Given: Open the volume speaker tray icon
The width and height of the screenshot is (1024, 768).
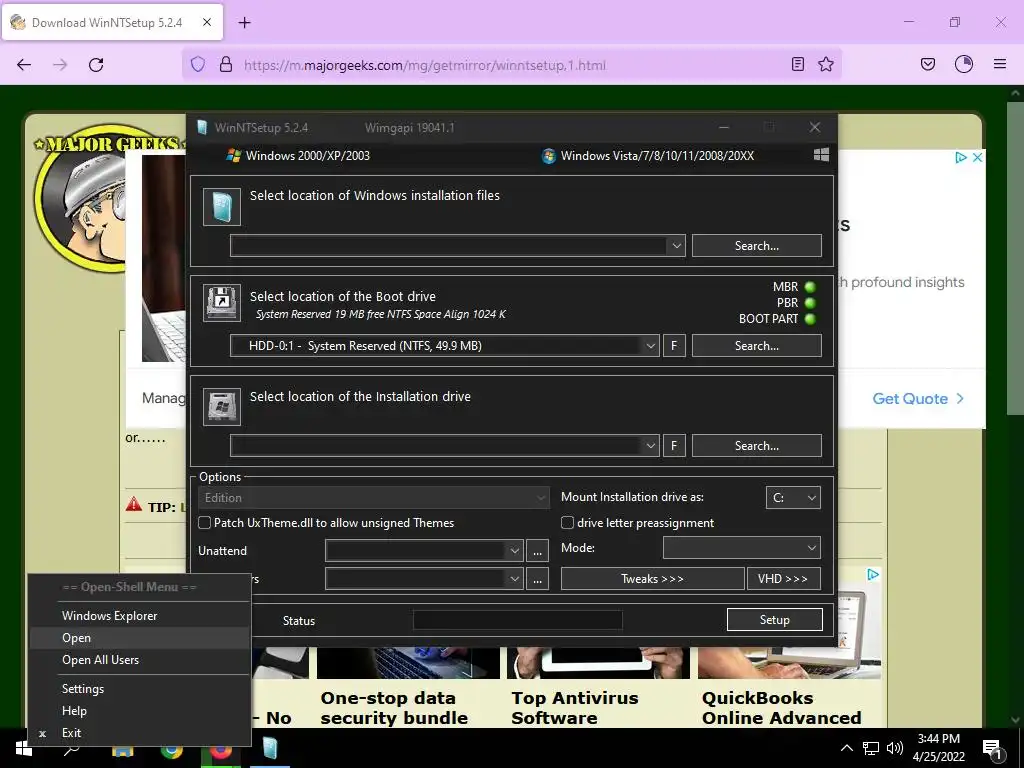Looking at the screenshot, I should 895,748.
